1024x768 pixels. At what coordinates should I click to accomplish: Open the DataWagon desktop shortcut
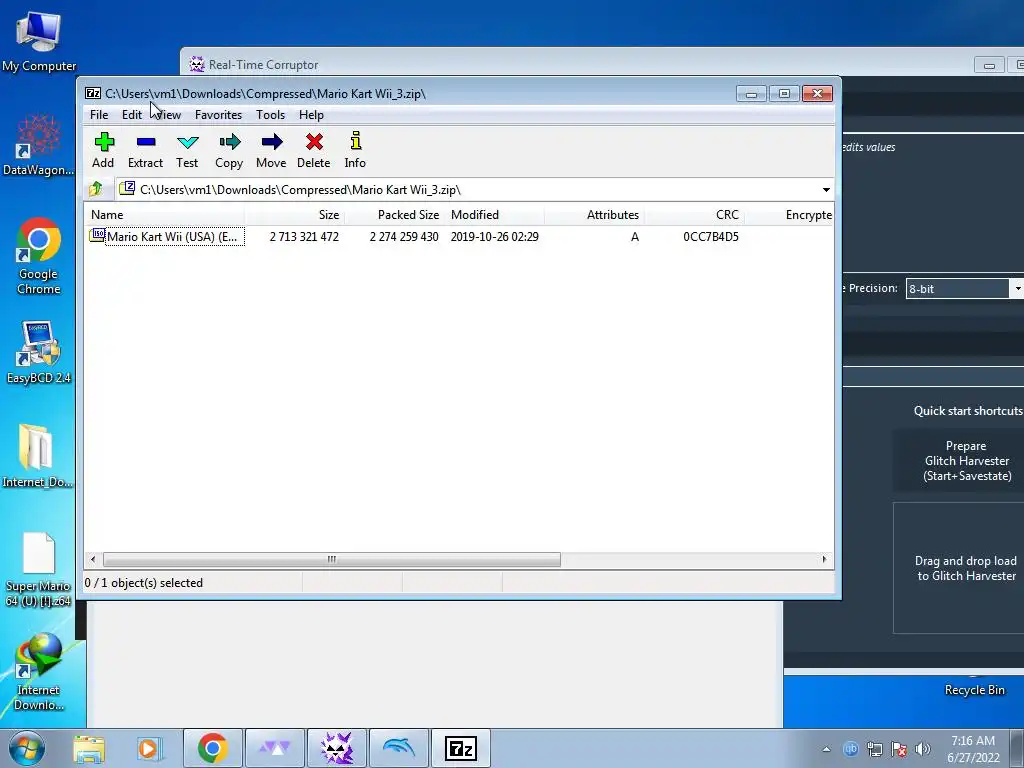(39, 145)
